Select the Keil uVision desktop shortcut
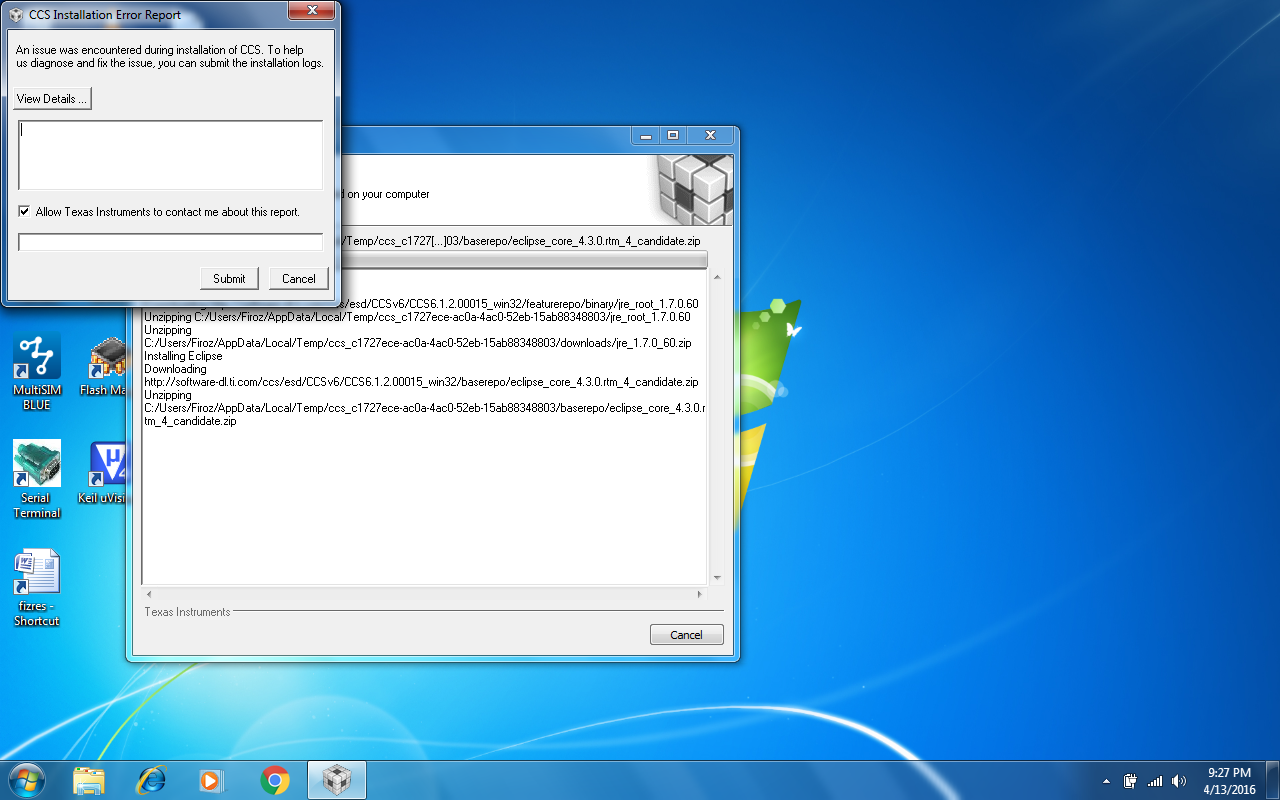1280x800 pixels. point(102,474)
